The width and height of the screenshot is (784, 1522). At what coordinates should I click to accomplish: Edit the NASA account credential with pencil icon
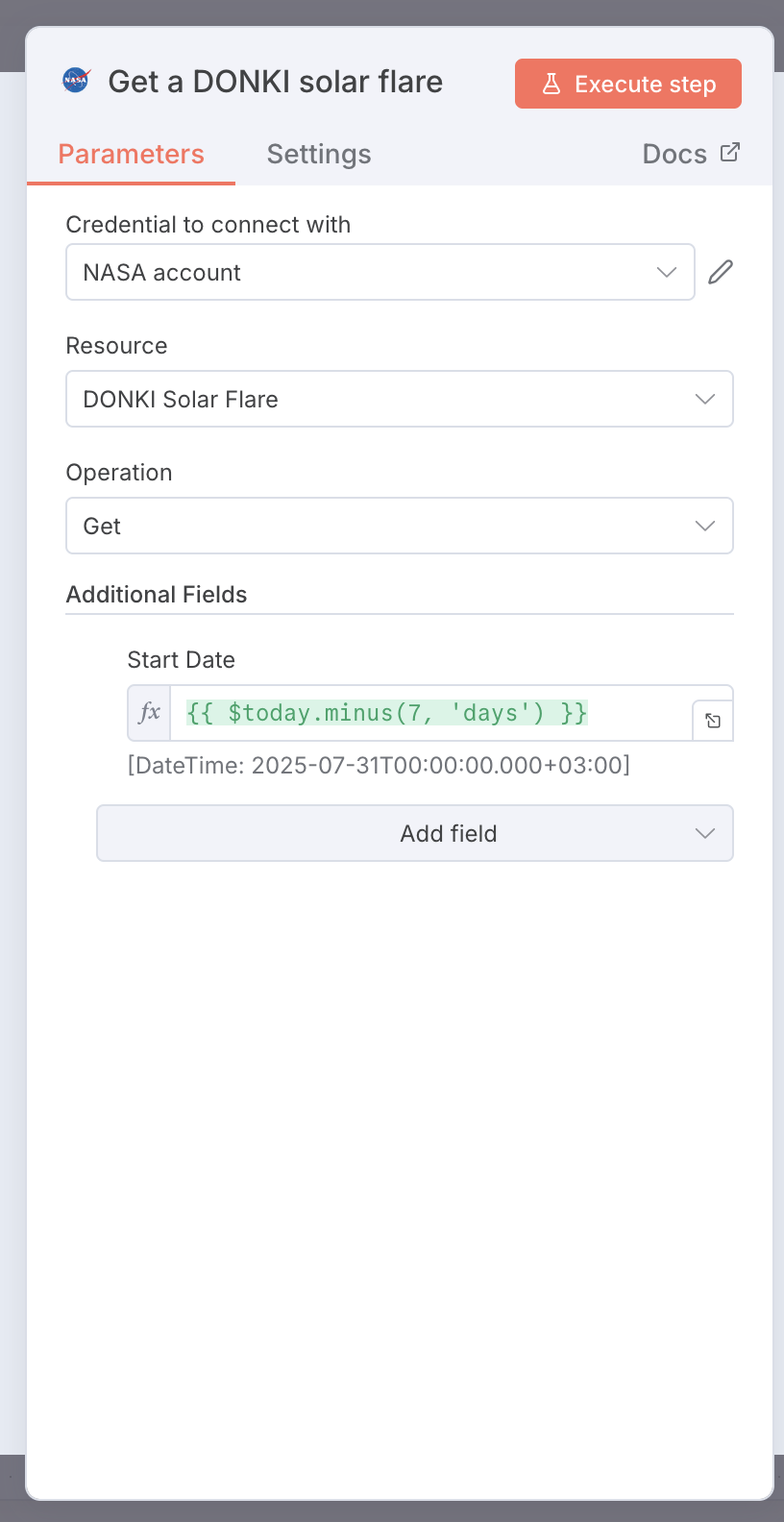tap(721, 272)
